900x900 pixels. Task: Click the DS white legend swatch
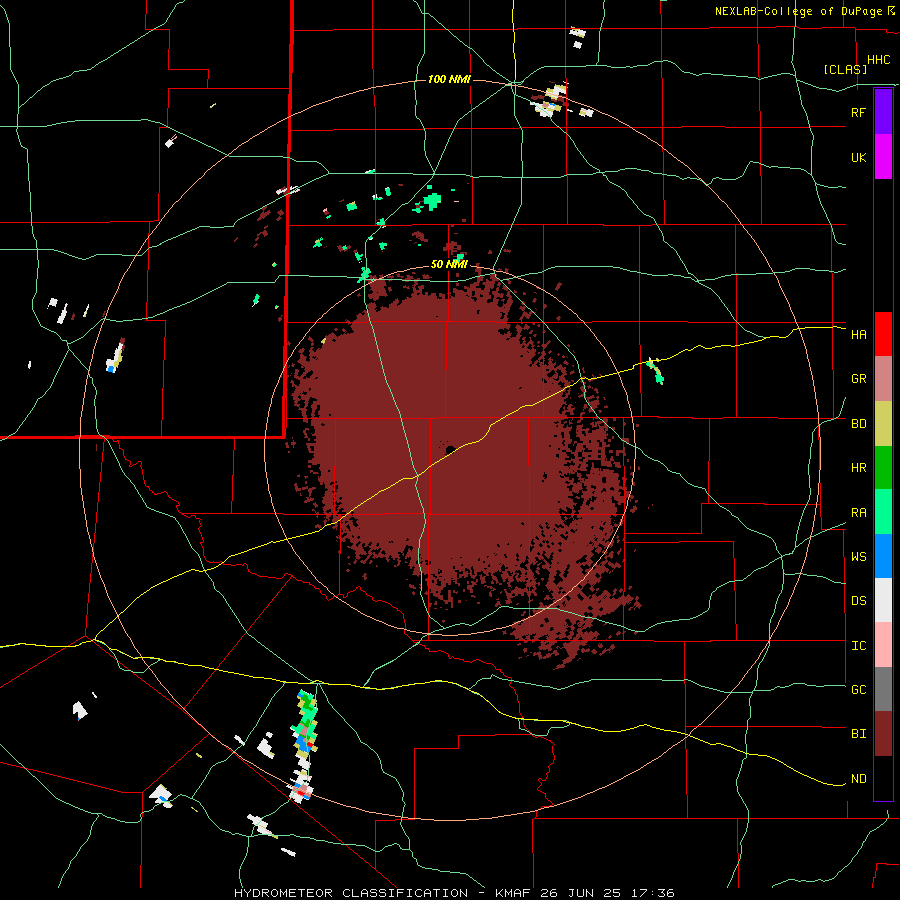(883, 600)
